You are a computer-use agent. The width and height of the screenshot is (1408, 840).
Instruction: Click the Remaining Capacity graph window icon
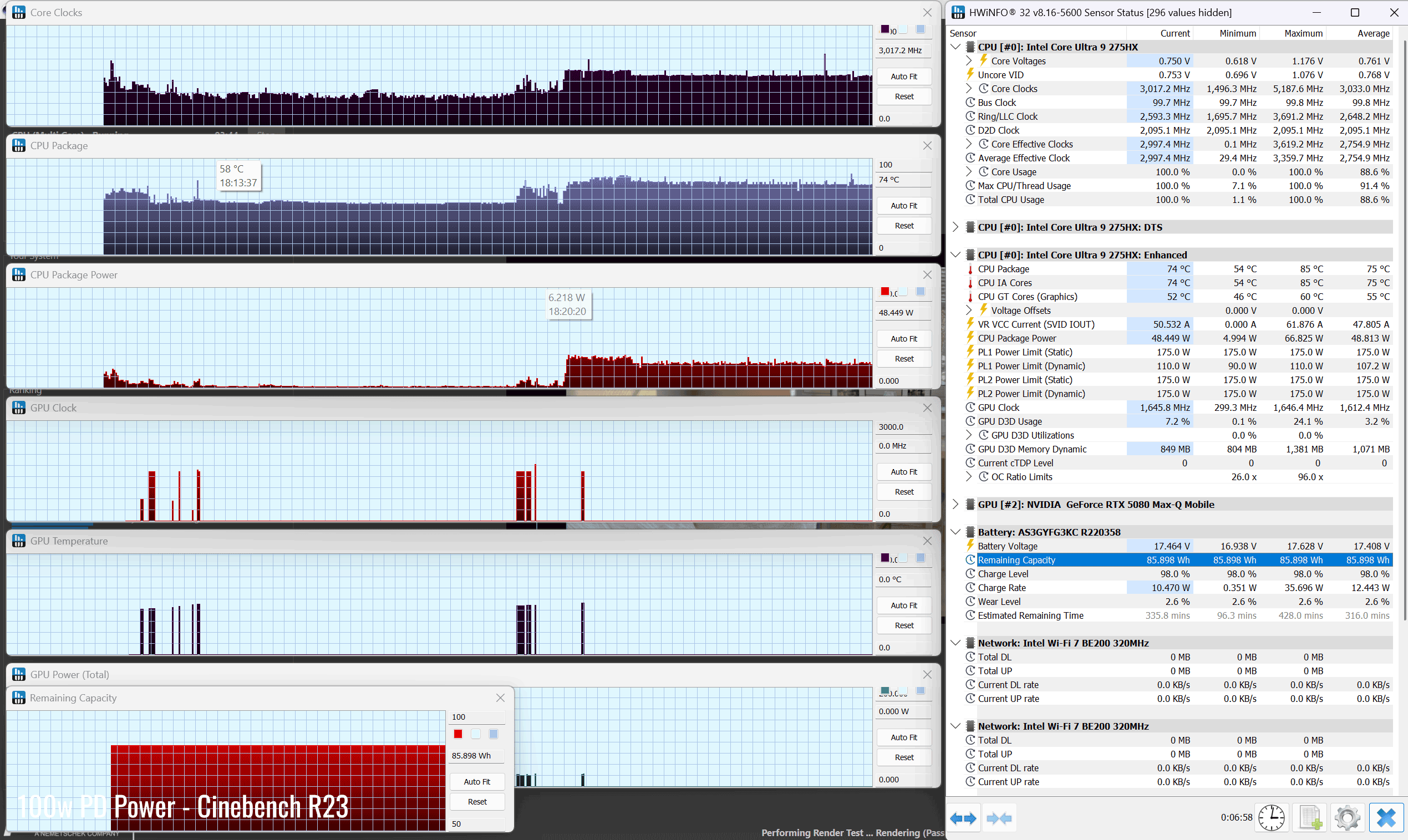(19, 698)
